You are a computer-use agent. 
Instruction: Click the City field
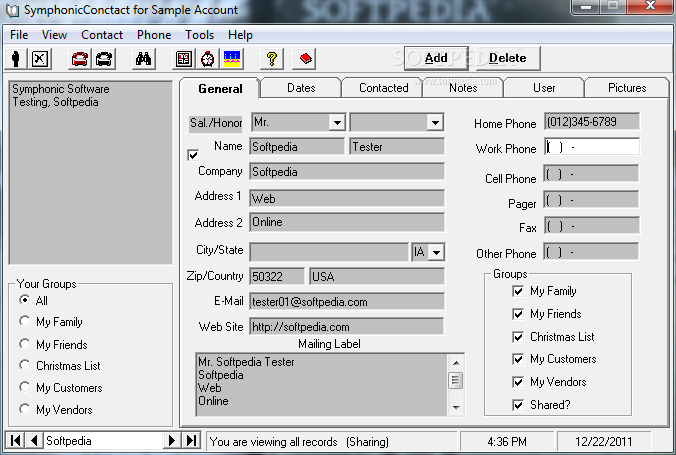[x=329, y=252]
